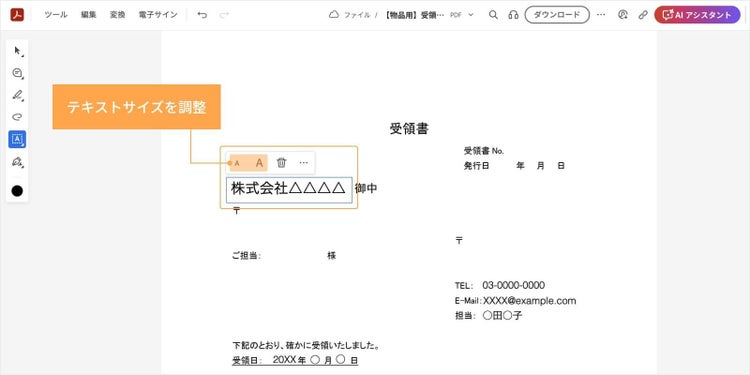Screen dimensions: 750x375
Task: Open text box more options ellipsis
Action: click(304, 163)
